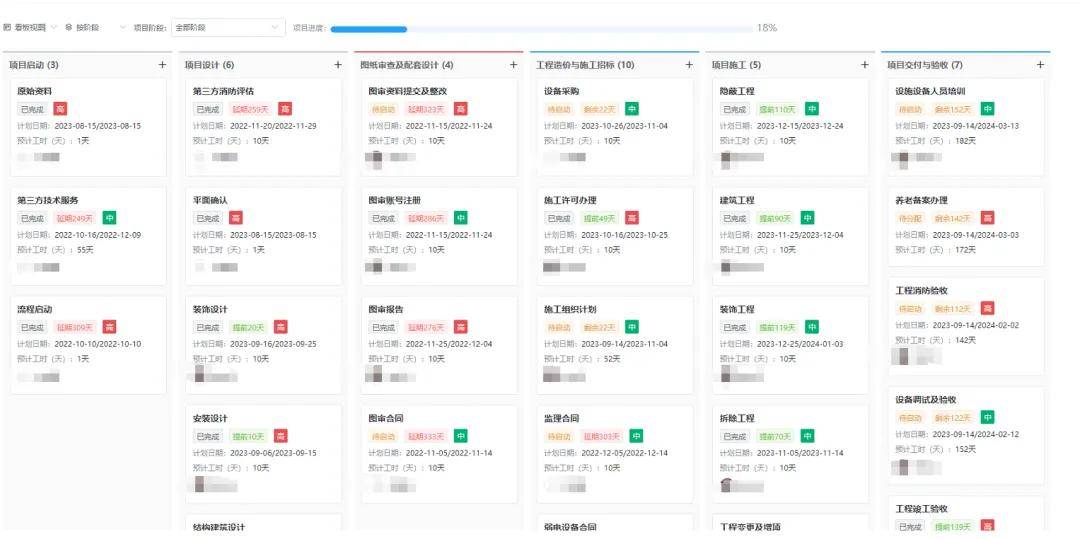
Task: Open 项目阶段 全部阶段 combo box
Action: tap(229, 28)
